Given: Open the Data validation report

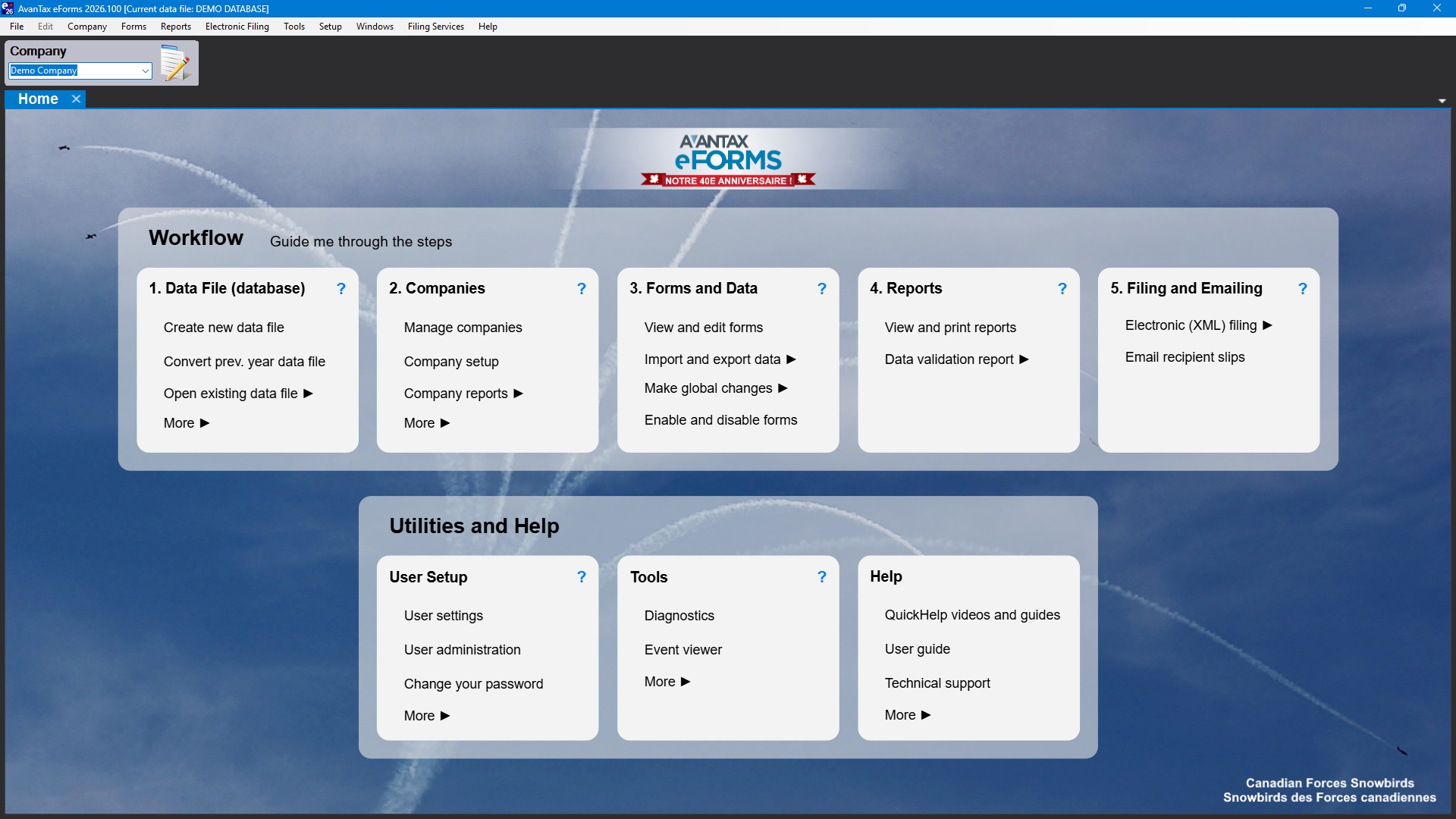Looking at the screenshot, I should tap(949, 359).
